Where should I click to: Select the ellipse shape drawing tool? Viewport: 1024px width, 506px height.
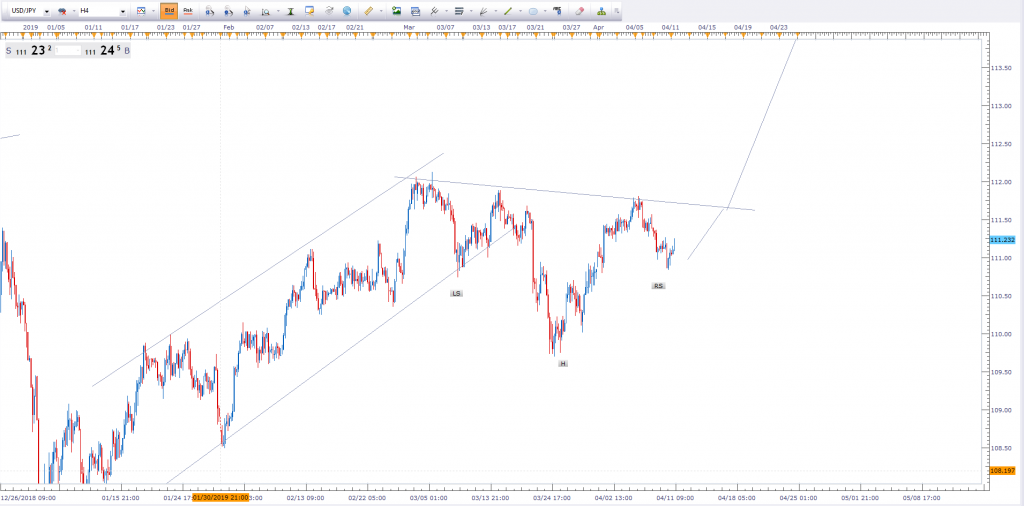(x=532, y=11)
